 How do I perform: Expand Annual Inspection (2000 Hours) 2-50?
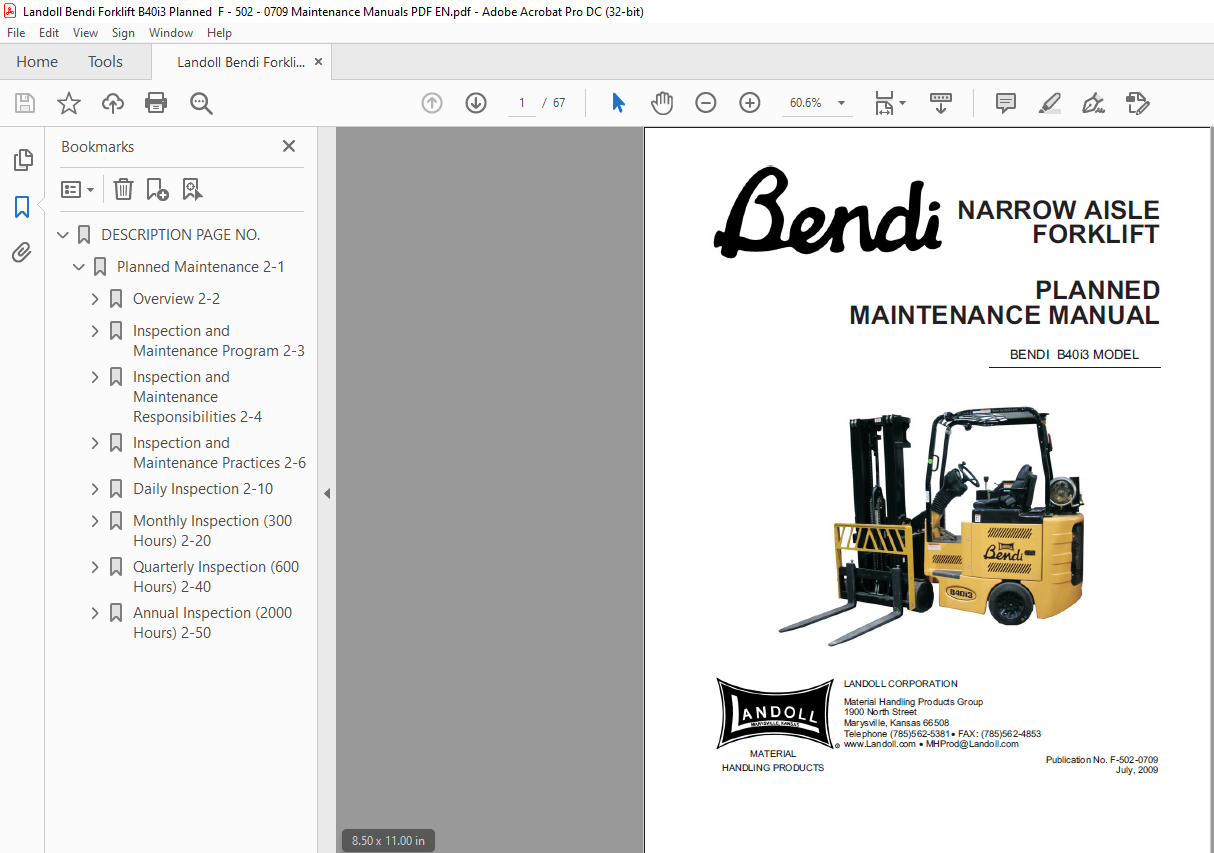pyautogui.click(x=95, y=613)
